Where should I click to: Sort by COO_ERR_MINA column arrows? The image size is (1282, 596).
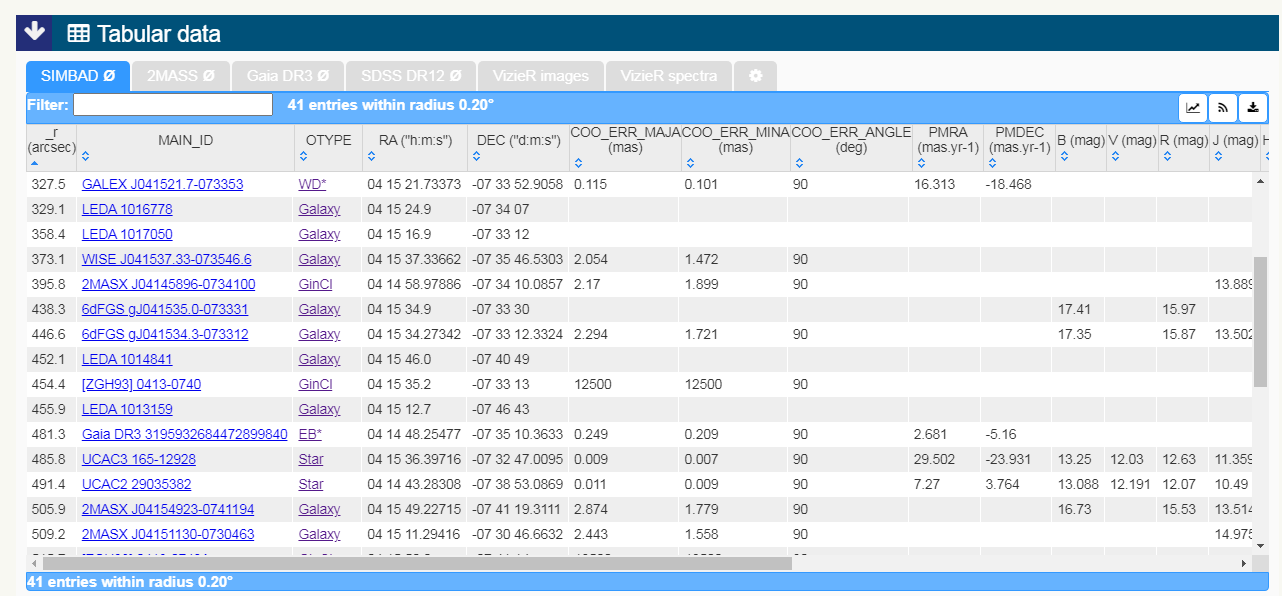click(x=690, y=162)
